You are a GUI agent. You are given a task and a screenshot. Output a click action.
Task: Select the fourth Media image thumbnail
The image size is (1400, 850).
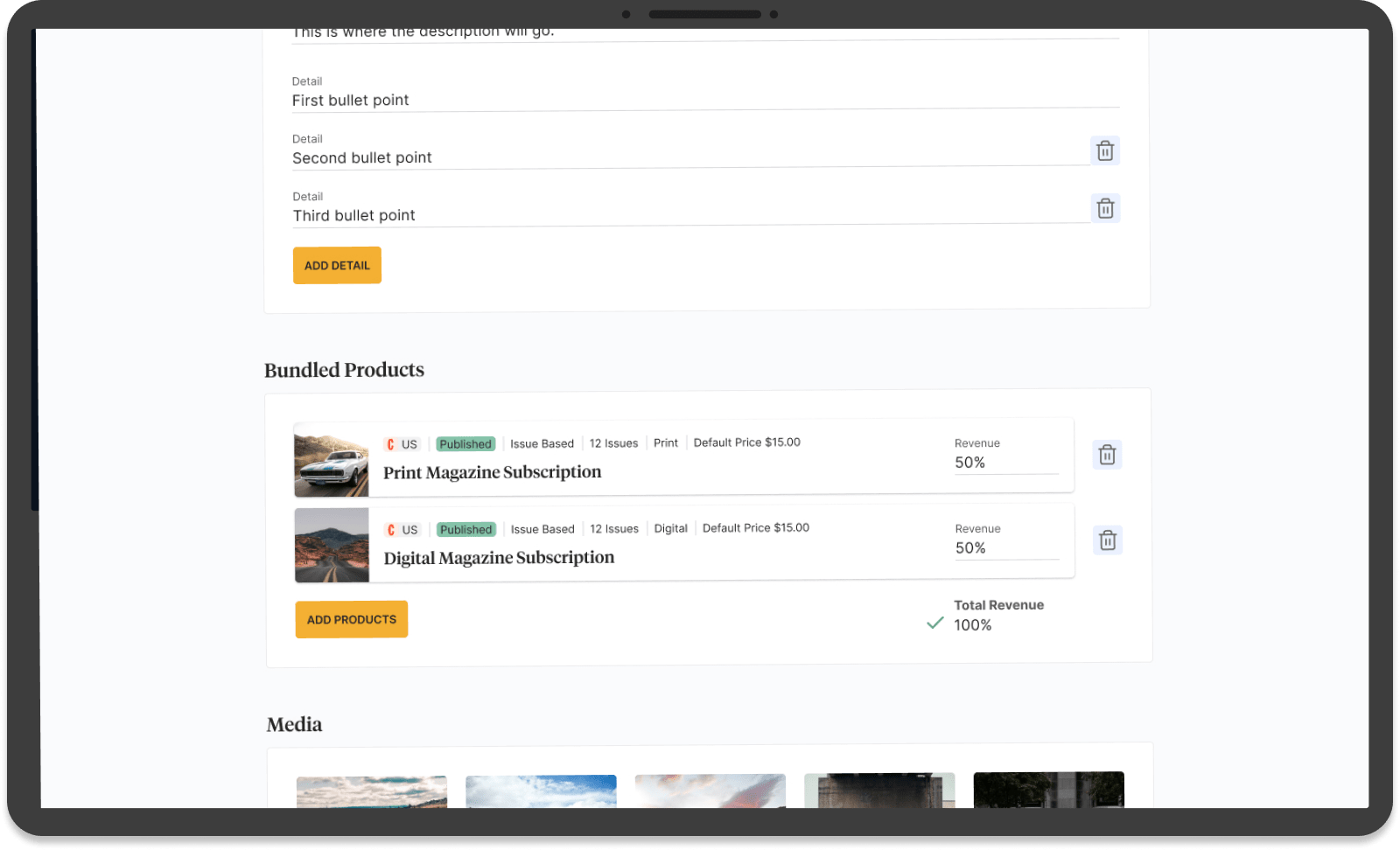click(879, 790)
